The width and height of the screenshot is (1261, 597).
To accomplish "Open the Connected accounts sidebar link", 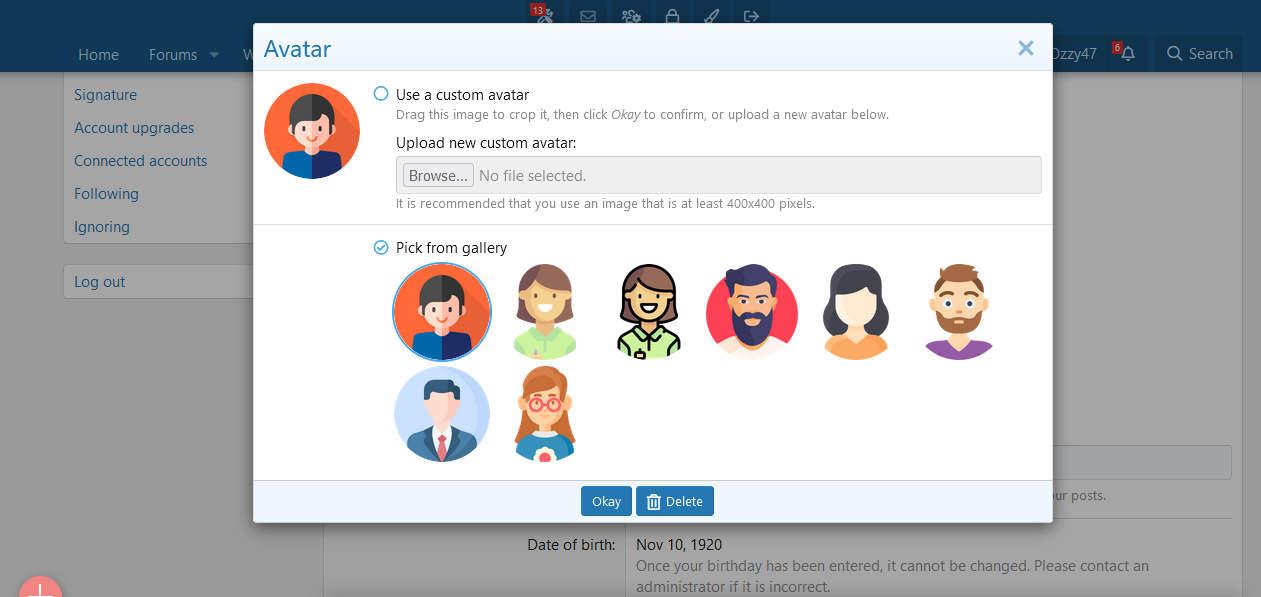I will tap(141, 161).
